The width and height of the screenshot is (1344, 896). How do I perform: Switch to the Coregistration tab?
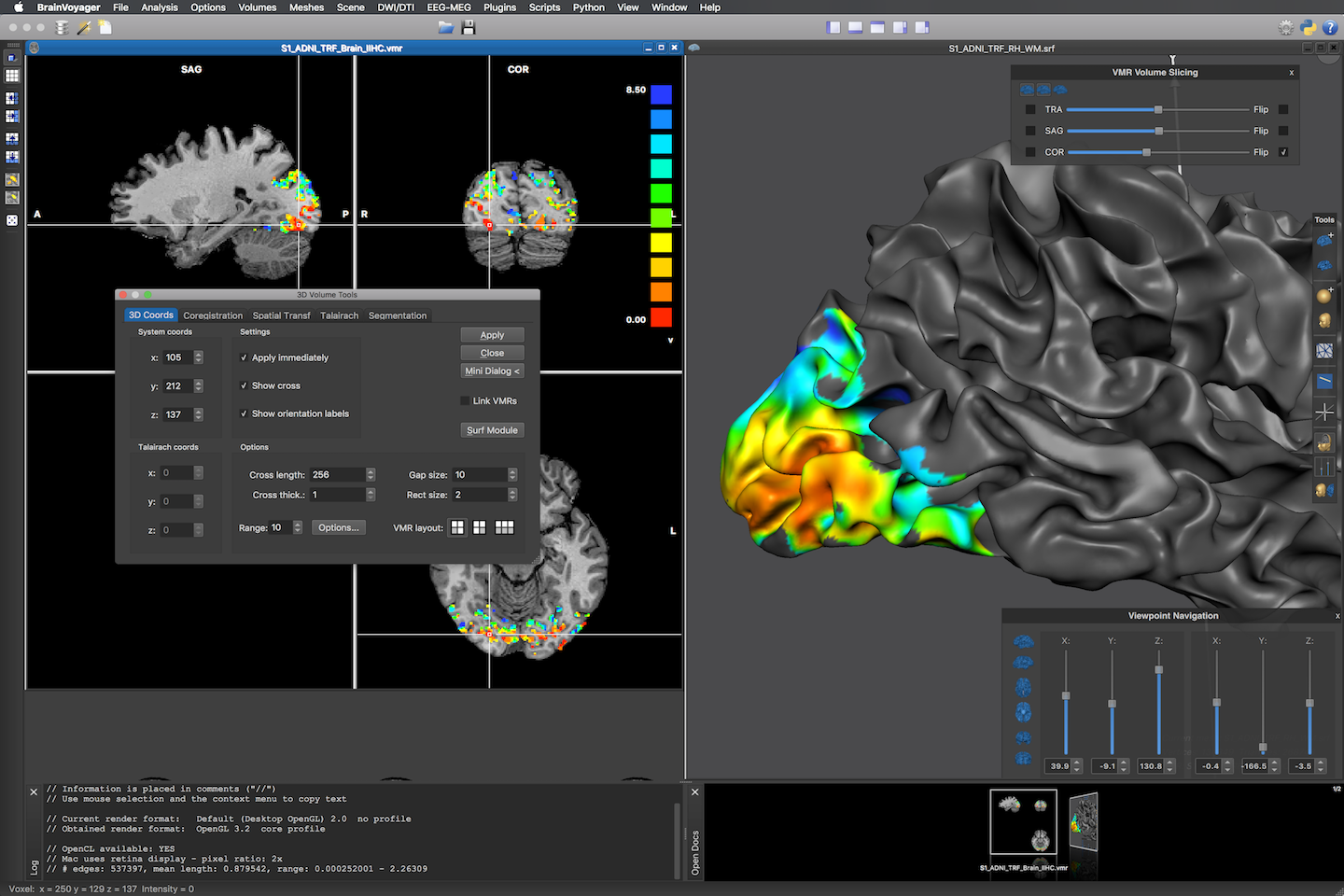[213, 315]
